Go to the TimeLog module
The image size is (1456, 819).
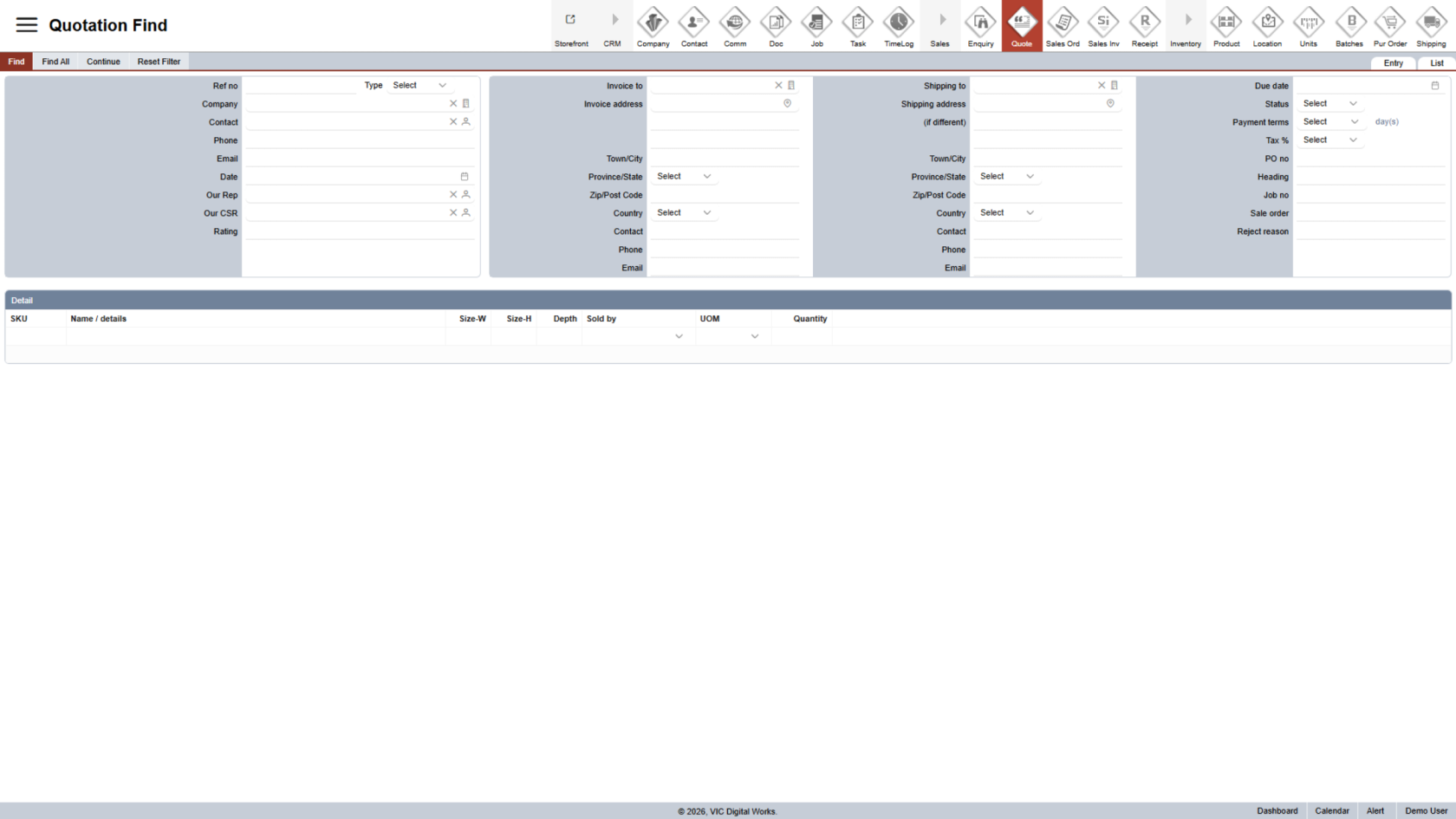tap(898, 25)
